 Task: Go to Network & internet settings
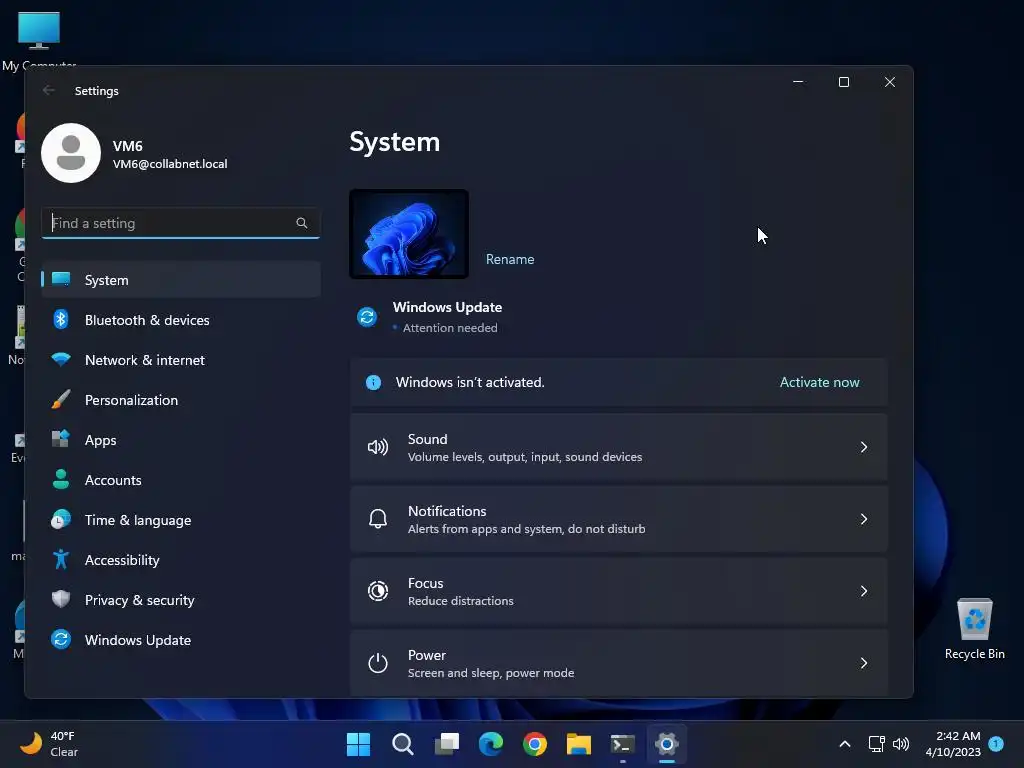click(x=180, y=360)
